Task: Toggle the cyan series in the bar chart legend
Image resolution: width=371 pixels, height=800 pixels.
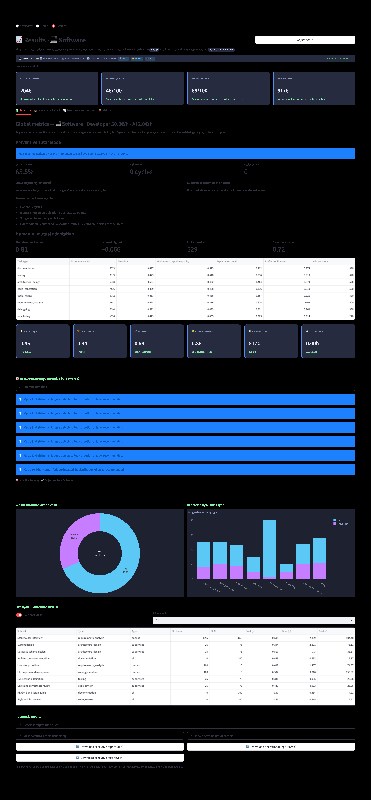Action: [x=338, y=520]
